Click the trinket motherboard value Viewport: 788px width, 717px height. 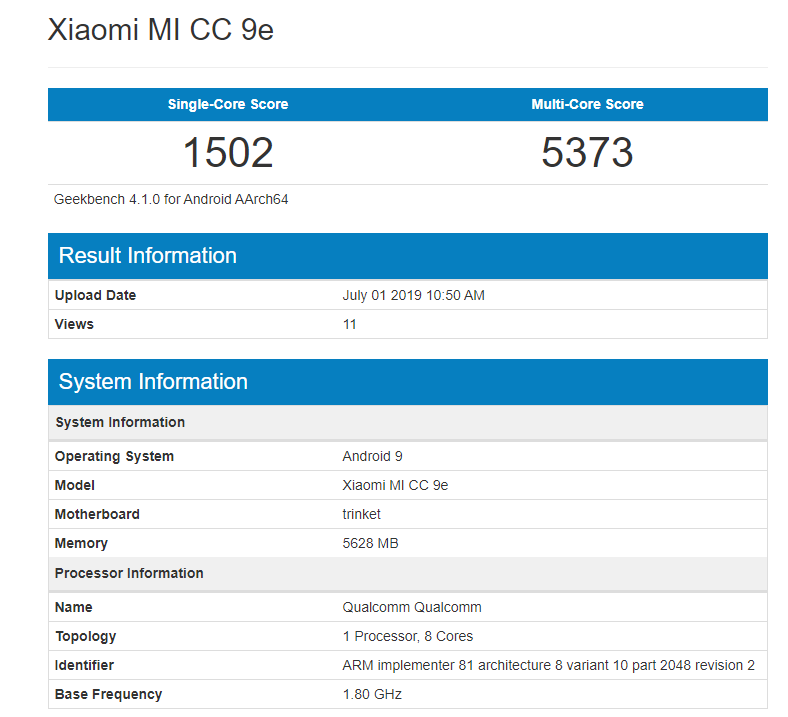(x=361, y=514)
